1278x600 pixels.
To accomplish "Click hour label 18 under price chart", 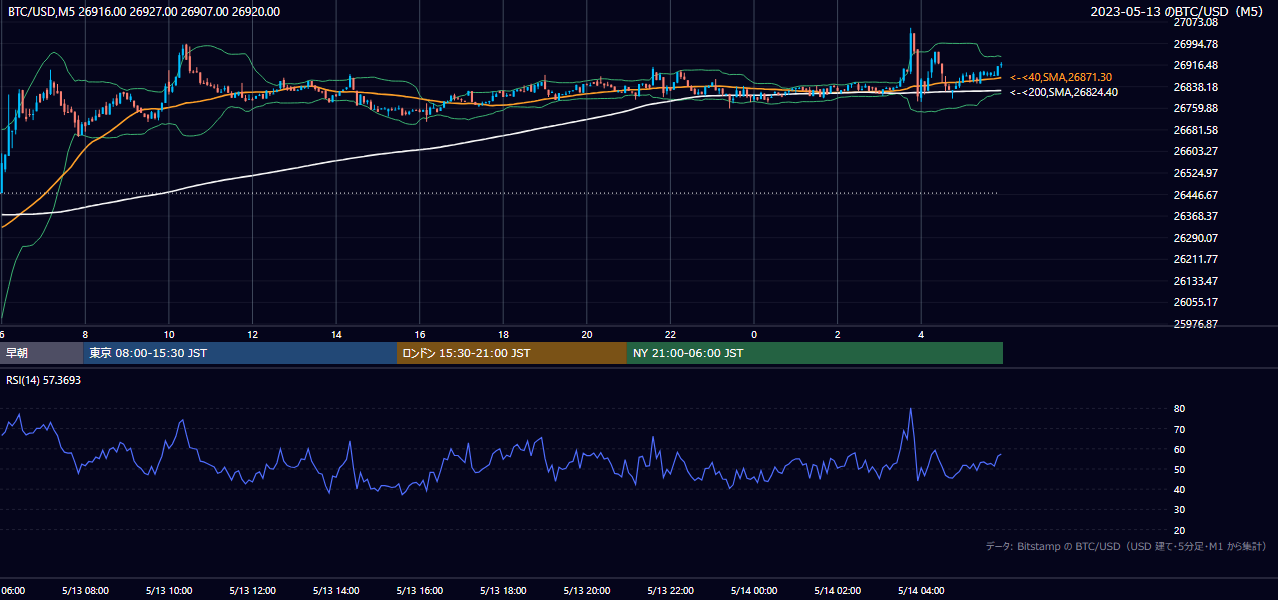I will point(503,334).
